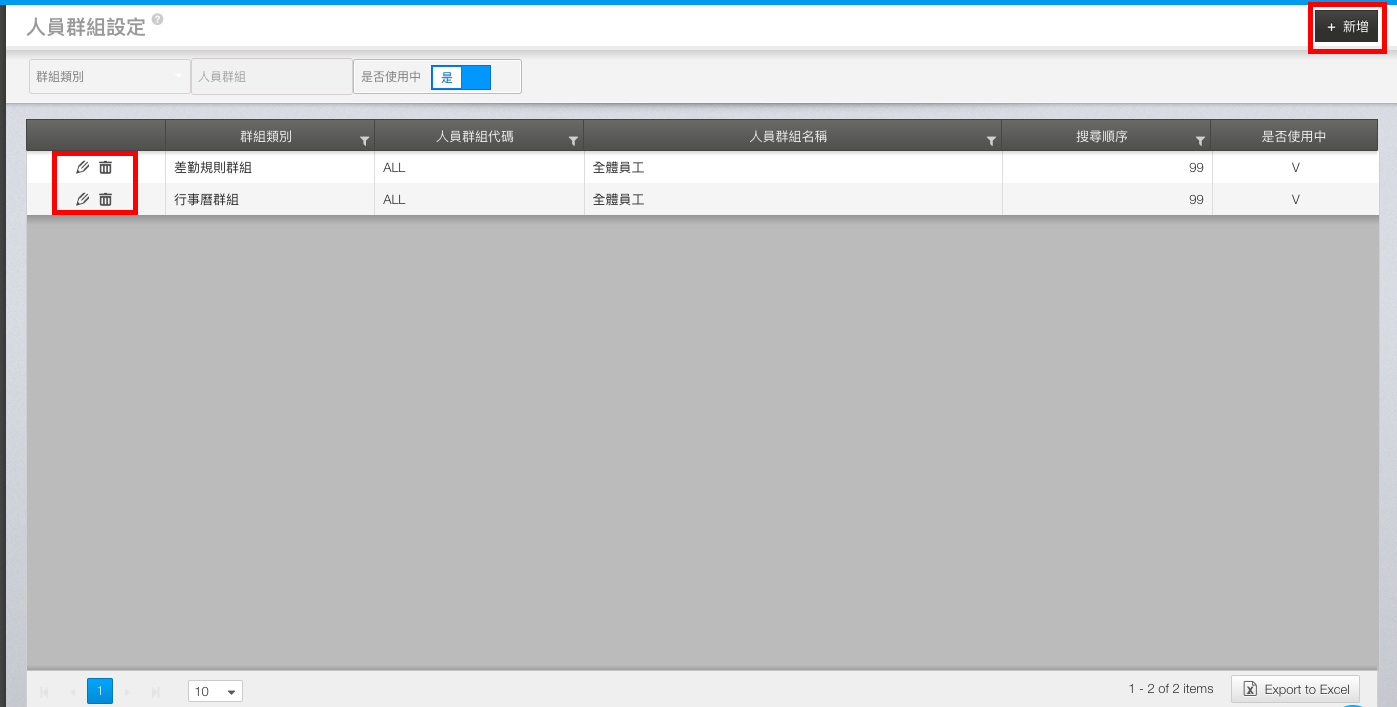Delete the 行事曆群組 row with trash icon
Image resolution: width=1397 pixels, height=707 pixels.
[105, 199]
